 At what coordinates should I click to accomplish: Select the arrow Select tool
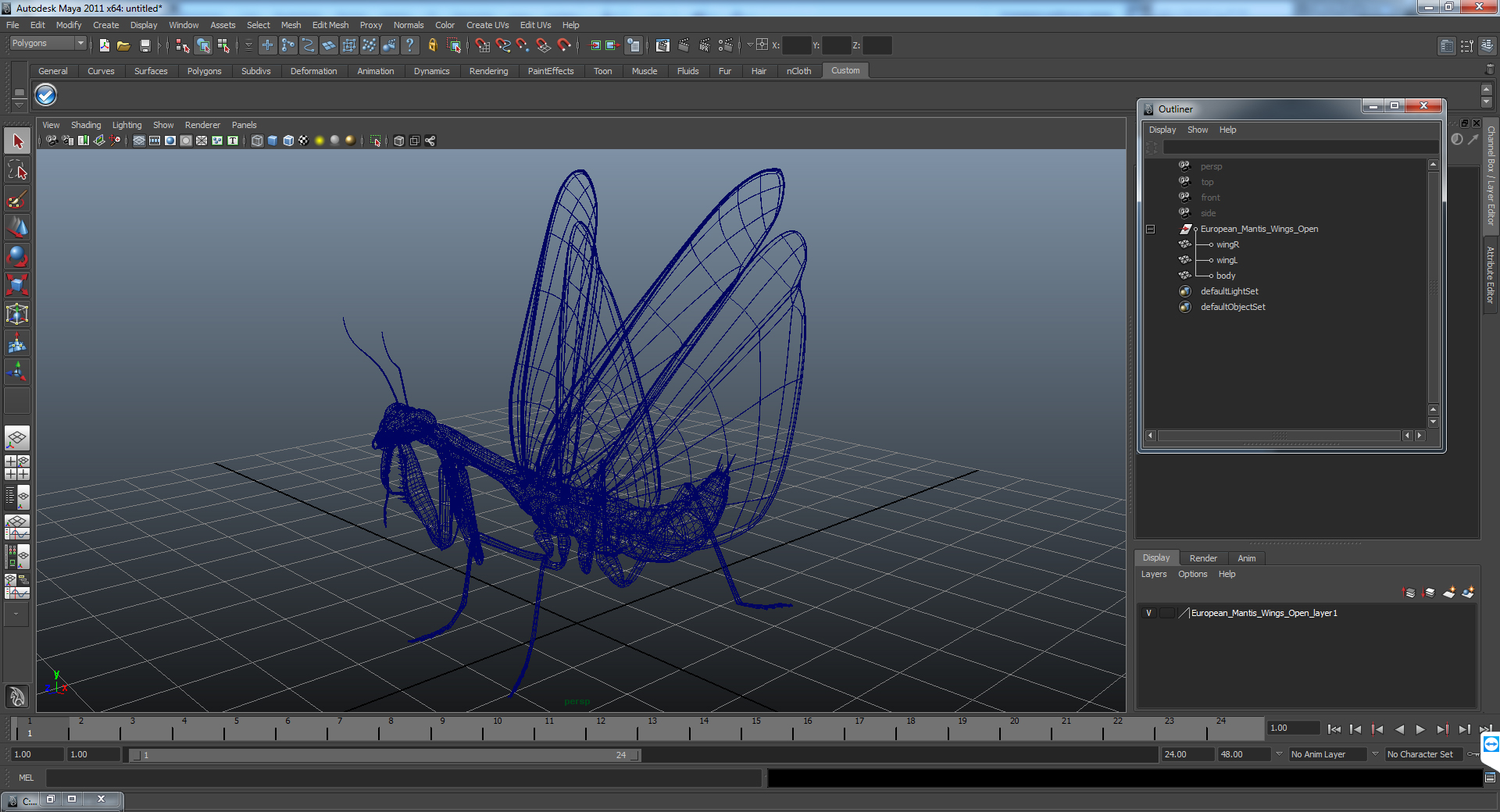pyautogui.click(x=17, y=141)
